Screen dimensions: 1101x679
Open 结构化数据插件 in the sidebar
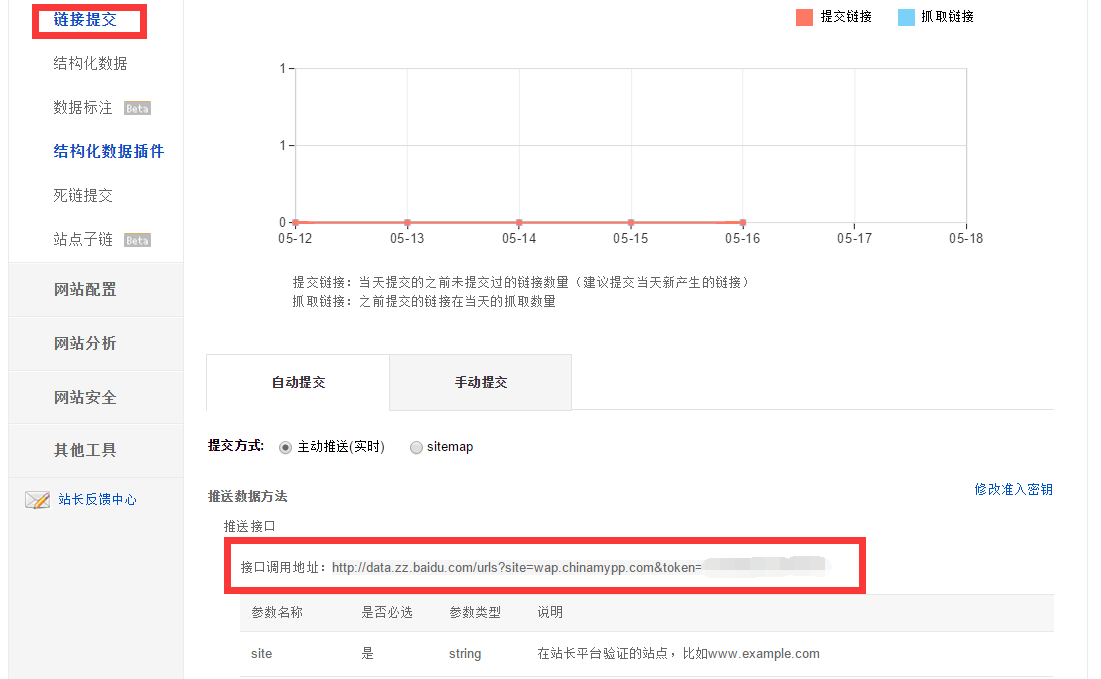click(109, 151)
